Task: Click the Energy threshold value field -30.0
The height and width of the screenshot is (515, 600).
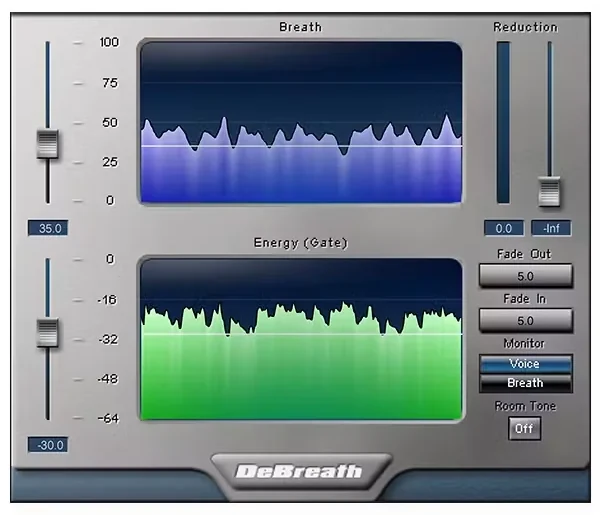Action: pos(48,445)
